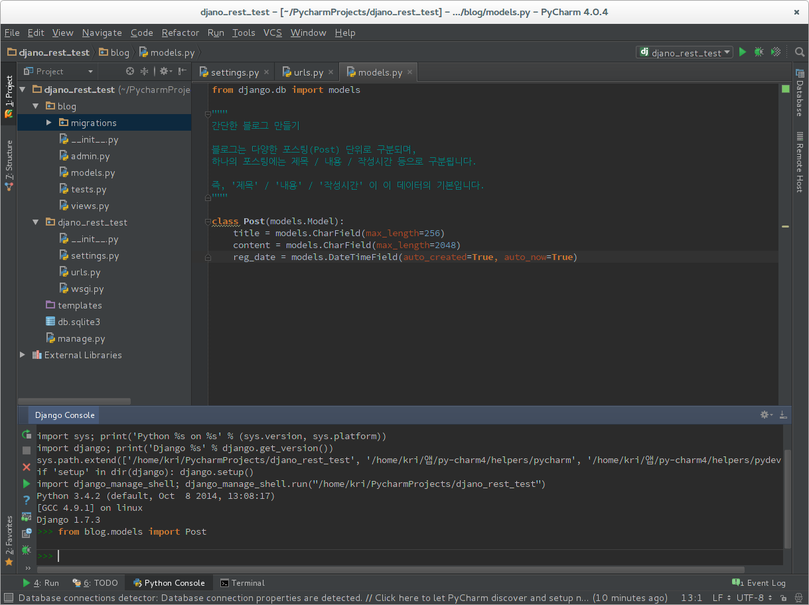Click the Django console input prompt line
This screenshot has width=809, height=605.
coord(410,555)
